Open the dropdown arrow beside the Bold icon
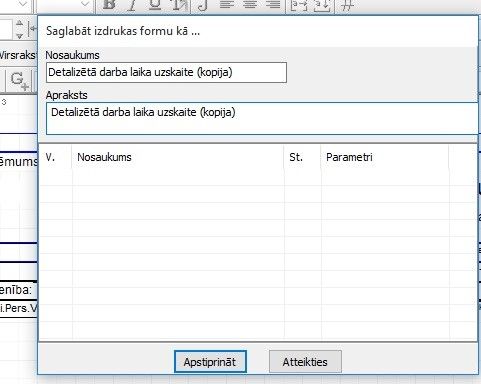This screenshot has height=384, width=481. click(x=85, y=4)
